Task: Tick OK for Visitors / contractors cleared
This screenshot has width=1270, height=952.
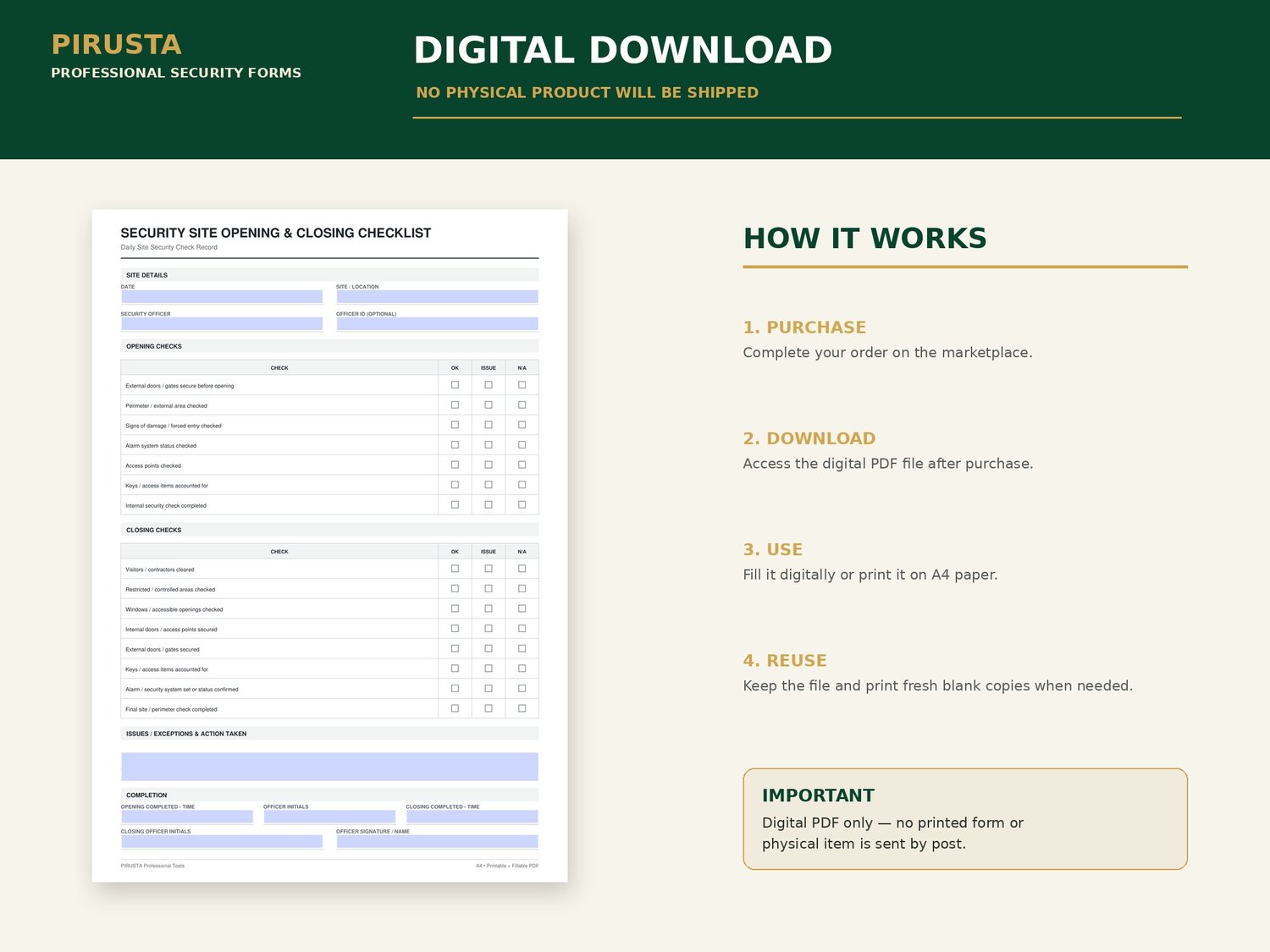Action: coord(455,569)
